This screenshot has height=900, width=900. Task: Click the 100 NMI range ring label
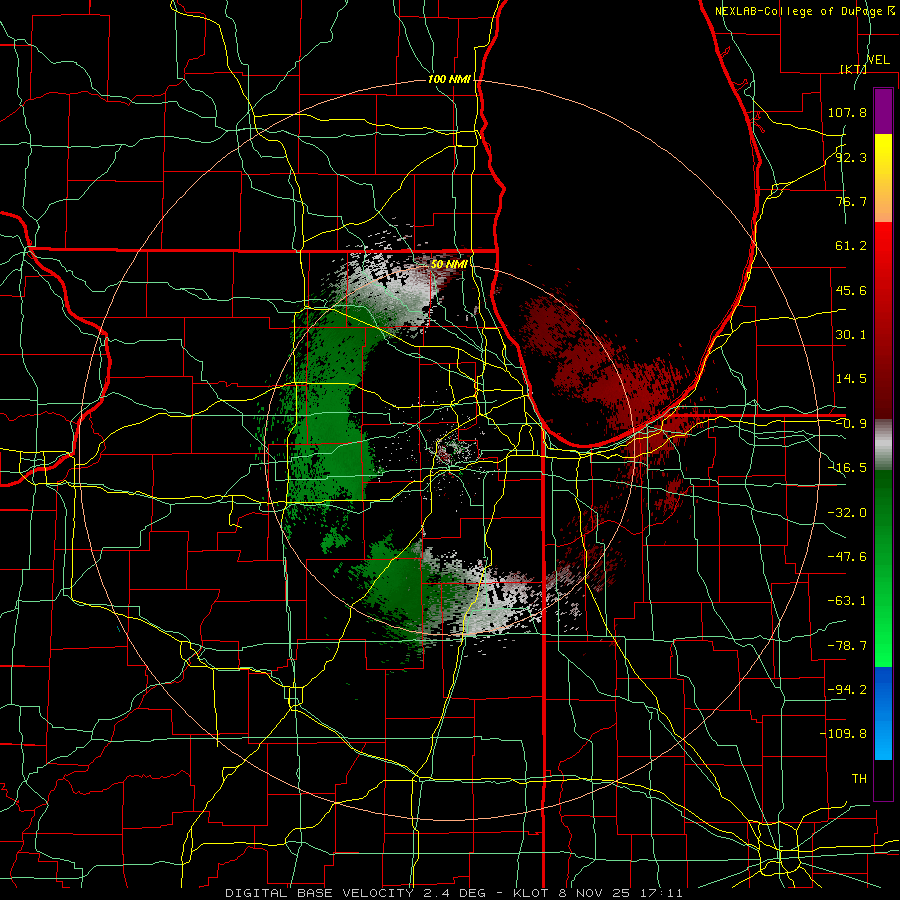449,79
